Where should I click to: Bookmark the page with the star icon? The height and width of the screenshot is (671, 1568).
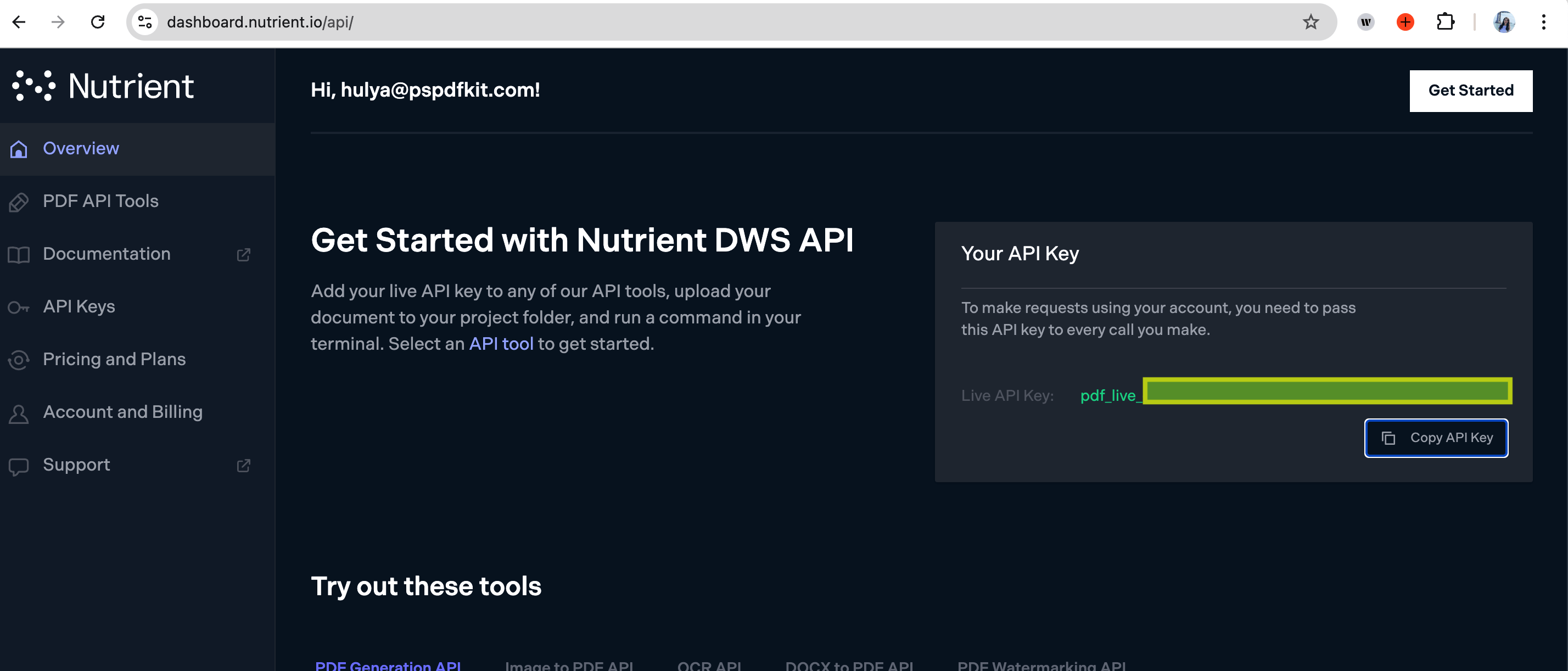click(x=1312, y=22)
